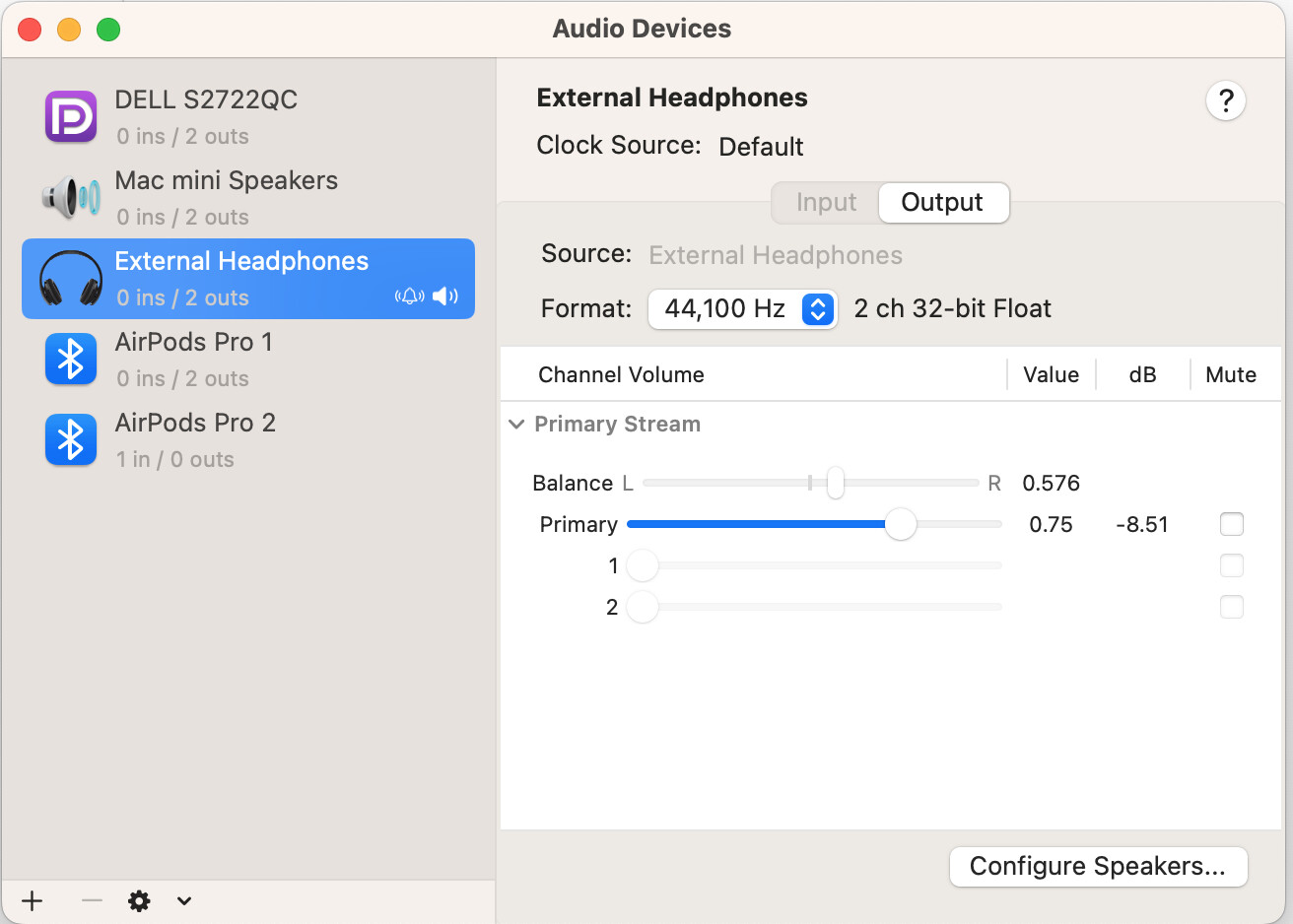The width and height of the screenshot is (1293, 924).
Task: Click the Mute column header
Action: click(1231, 374)
